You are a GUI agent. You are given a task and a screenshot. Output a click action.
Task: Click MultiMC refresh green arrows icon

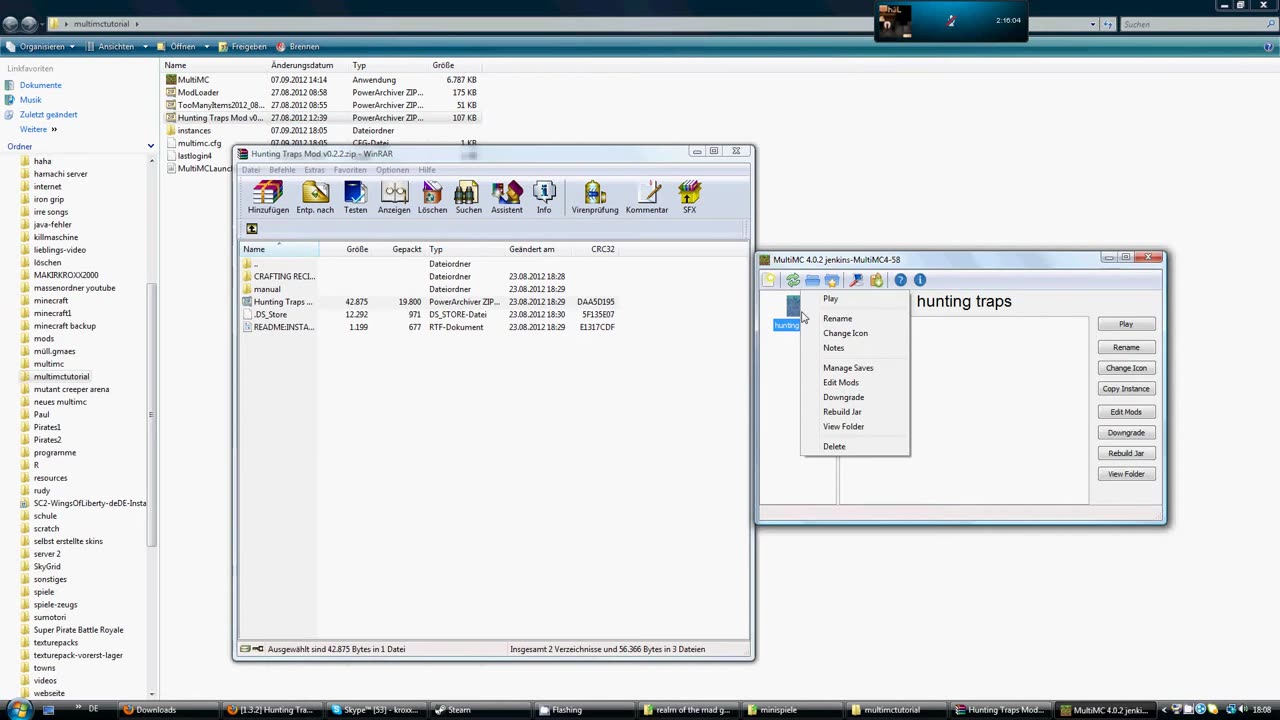click(792, 281)
